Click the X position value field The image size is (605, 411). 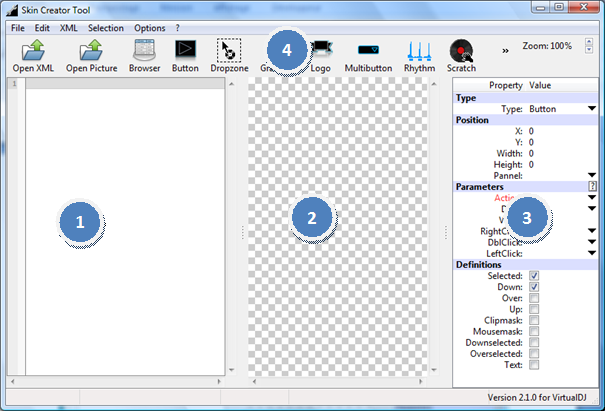(563, 131)
